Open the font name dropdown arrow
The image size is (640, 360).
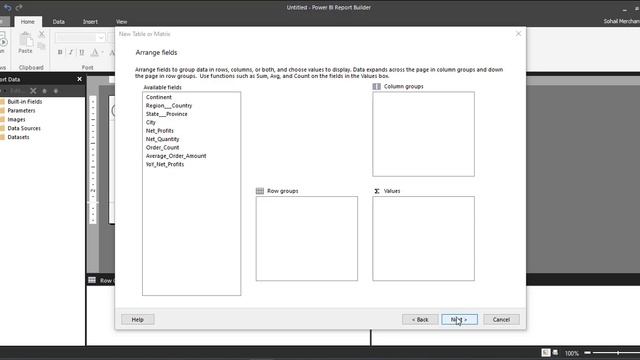[100, 38]
